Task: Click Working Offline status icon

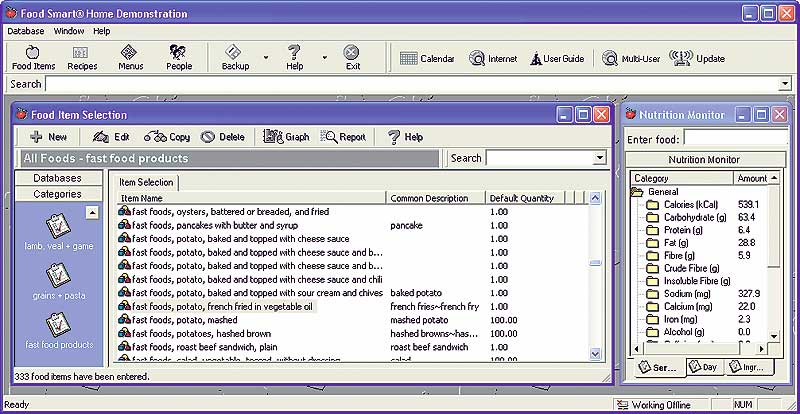Action: pyautogui.click(x=621, y=405)
